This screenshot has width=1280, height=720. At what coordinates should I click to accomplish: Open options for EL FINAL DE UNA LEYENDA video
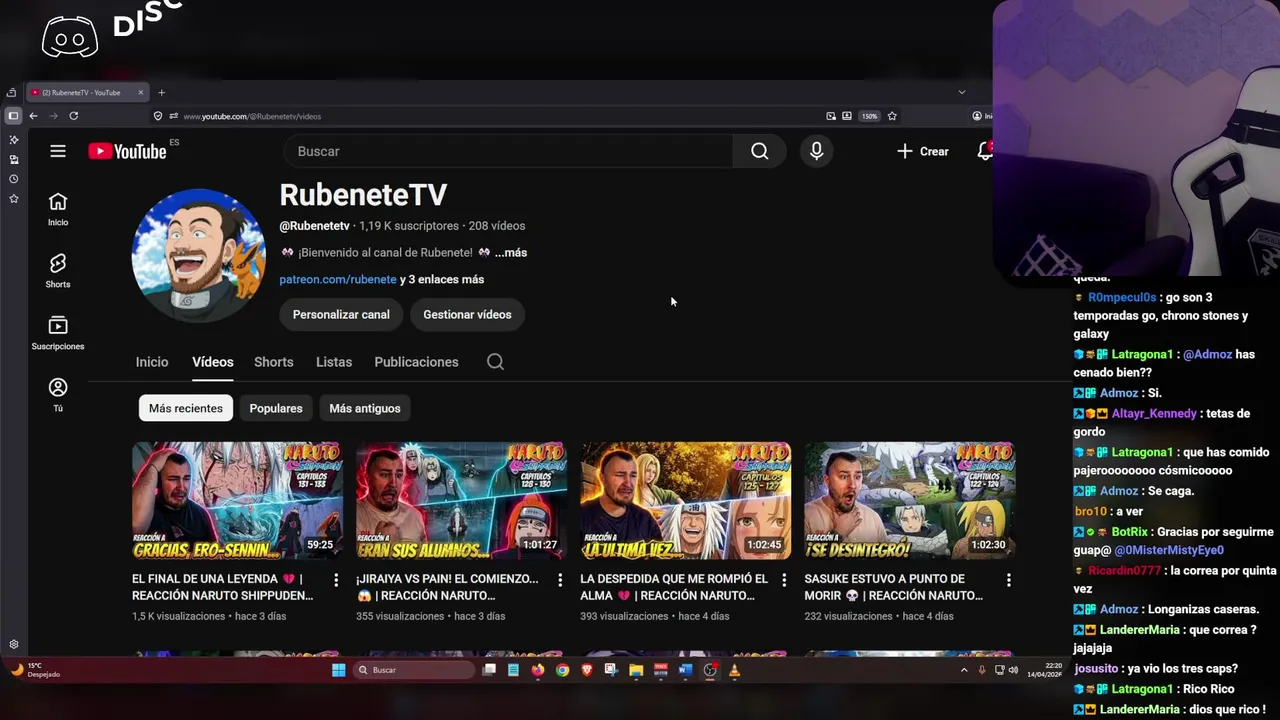tap(336, 580)
